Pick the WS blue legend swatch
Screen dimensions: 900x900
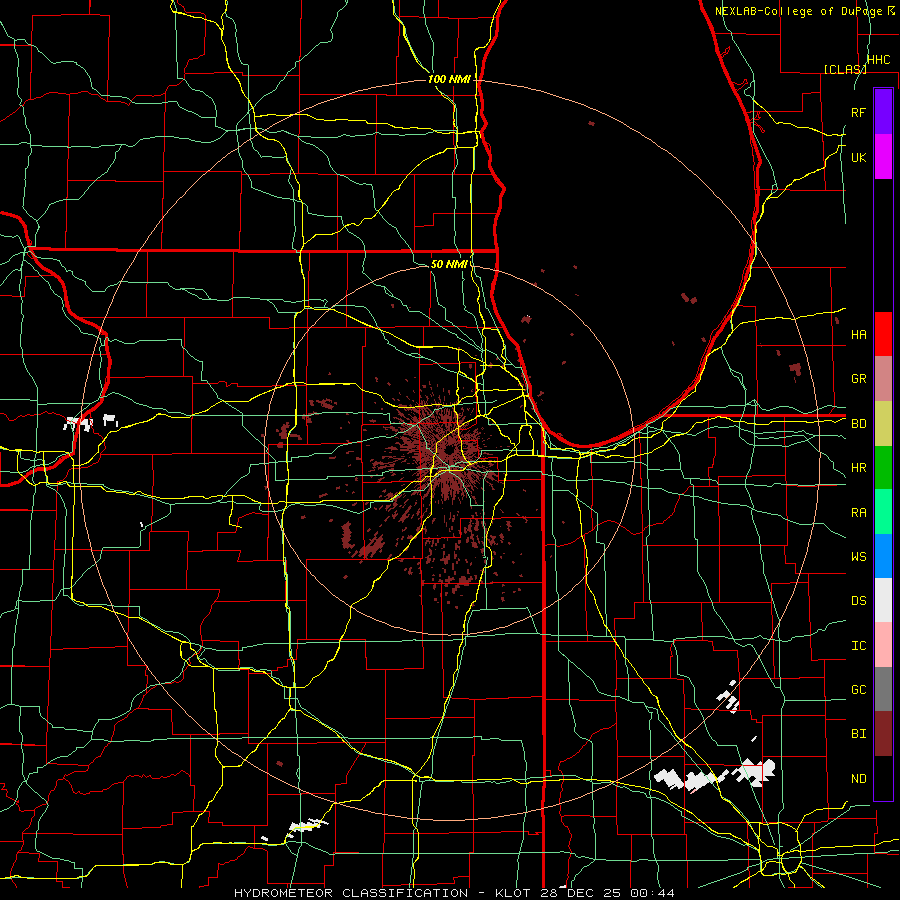[x=883, y=556]
